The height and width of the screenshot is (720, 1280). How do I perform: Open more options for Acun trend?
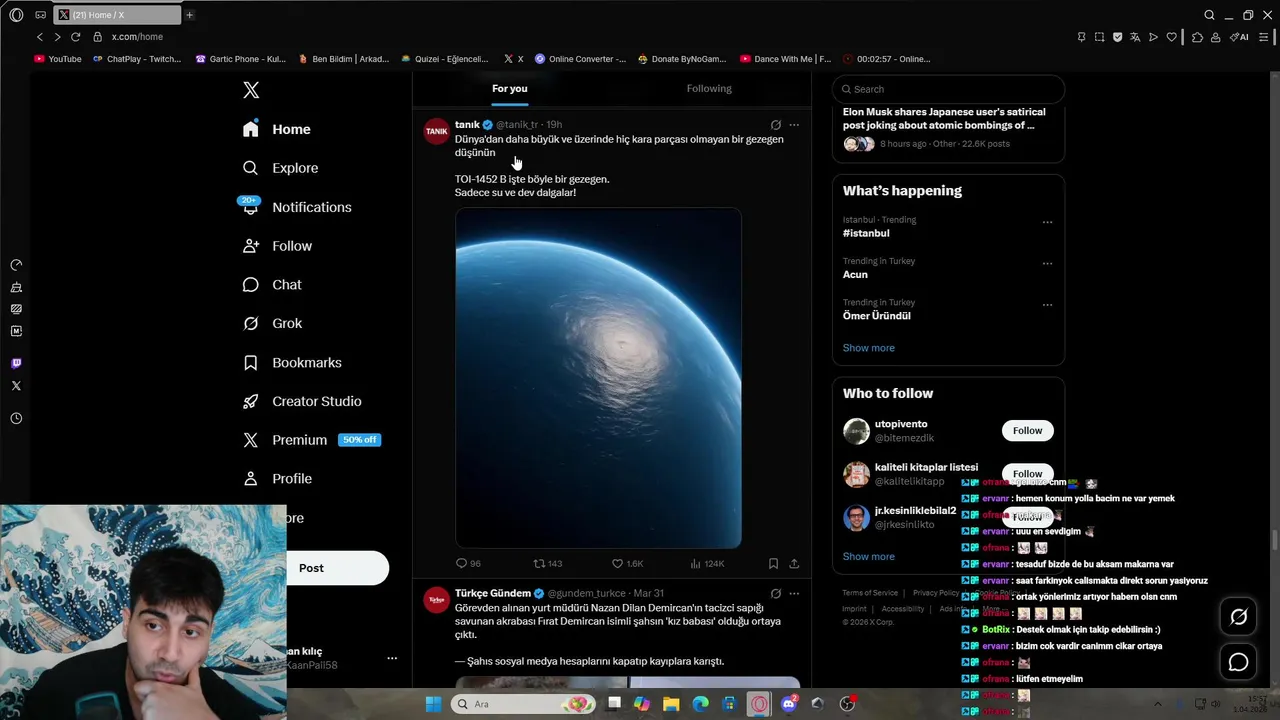(1047, 264)
